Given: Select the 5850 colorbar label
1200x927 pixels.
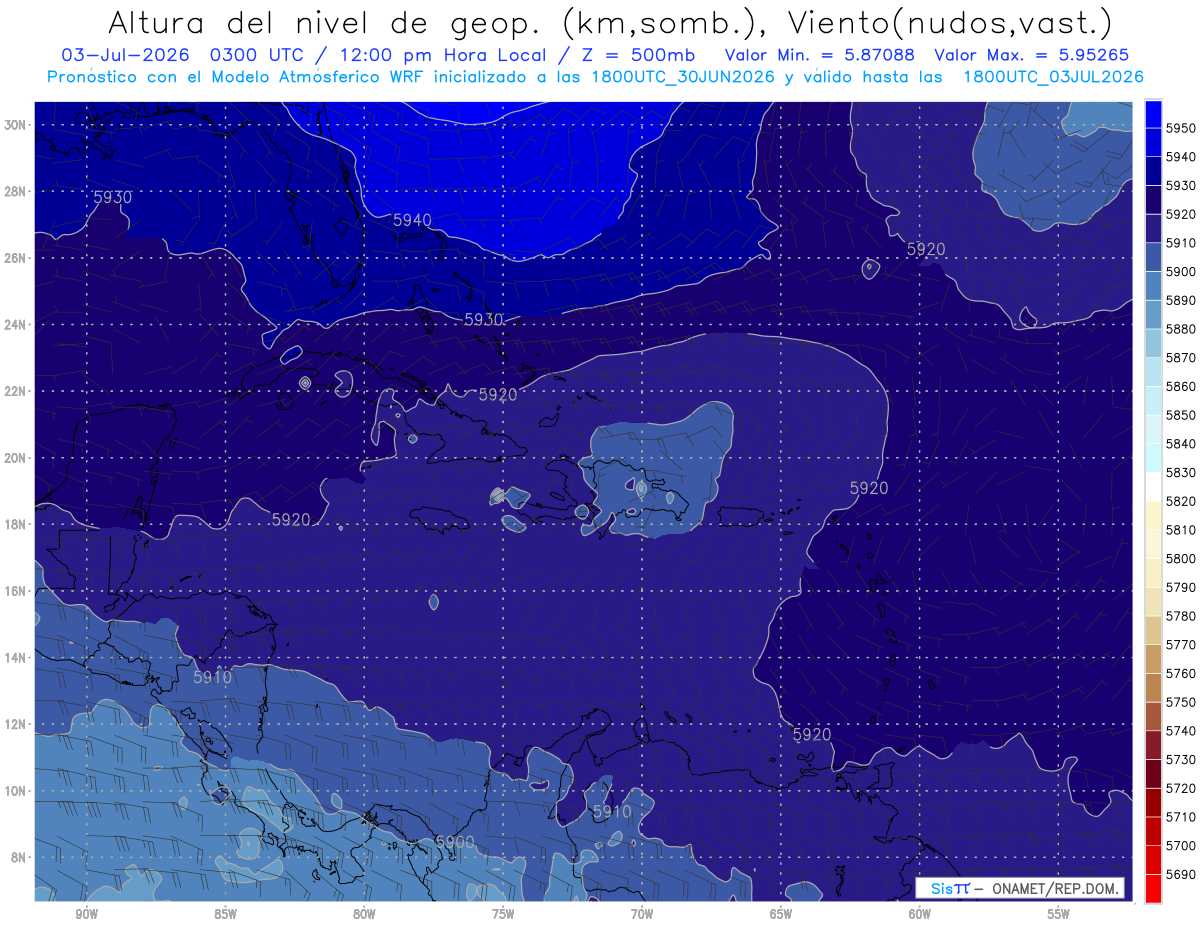Looking at the screenshot, I should tap(1181, 415).
